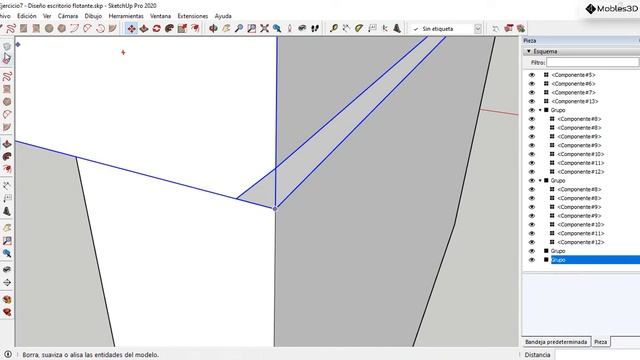Open the Sin etiqueta tag dropdown arrow
640x360 pixels.
[x=478, y=29]
